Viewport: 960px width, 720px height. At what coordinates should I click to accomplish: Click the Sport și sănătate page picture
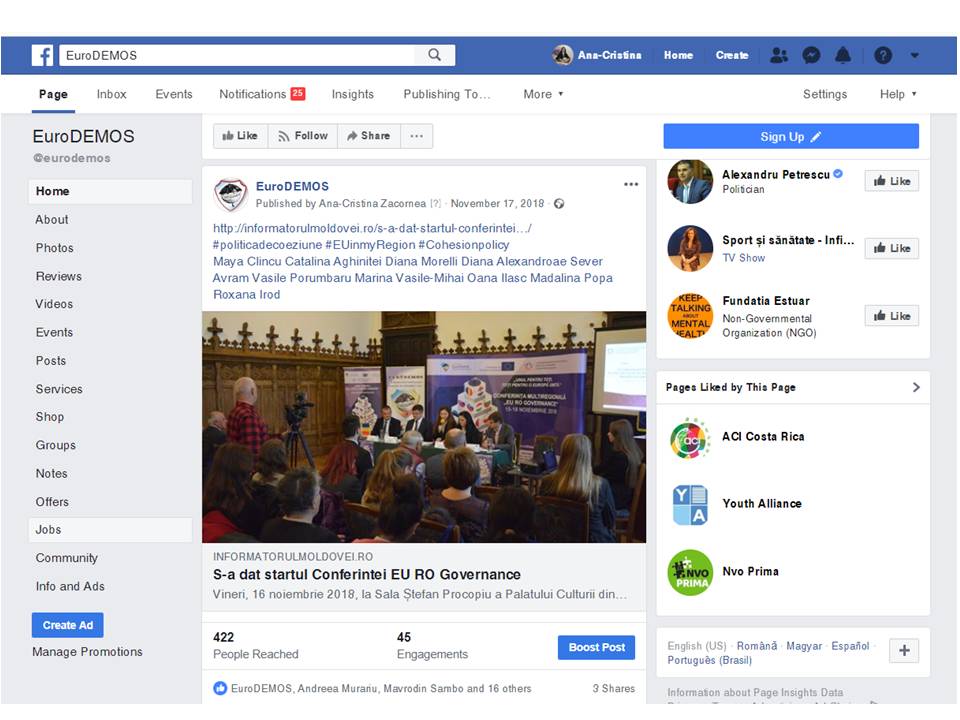pyautogui.click(x=690, y=249)
